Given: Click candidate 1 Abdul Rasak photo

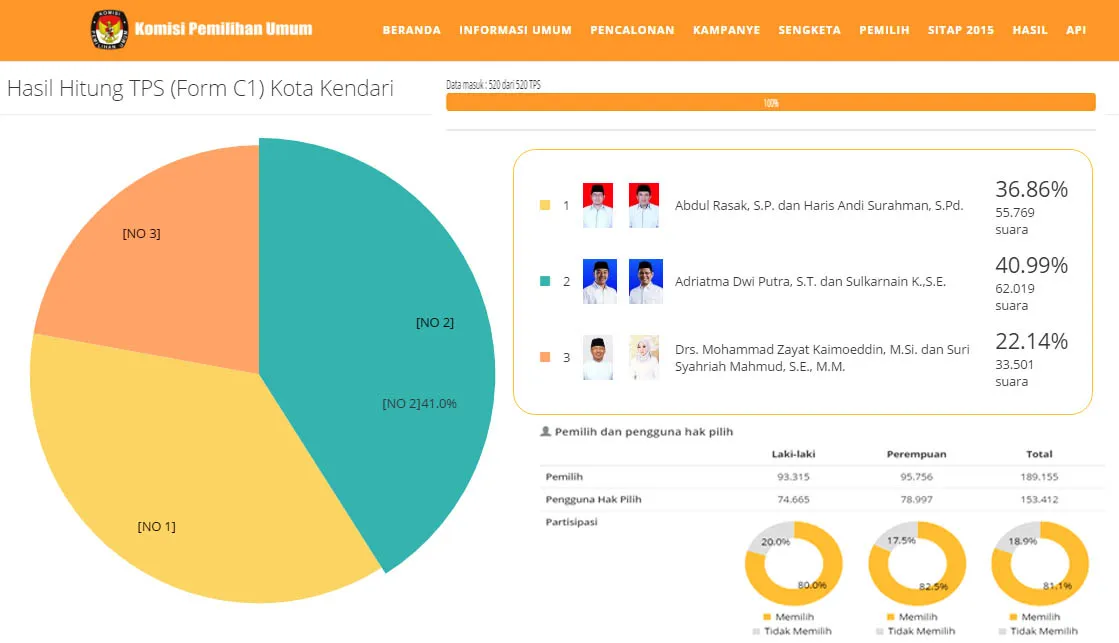Looking at the screenshot, I should point(598,205).
